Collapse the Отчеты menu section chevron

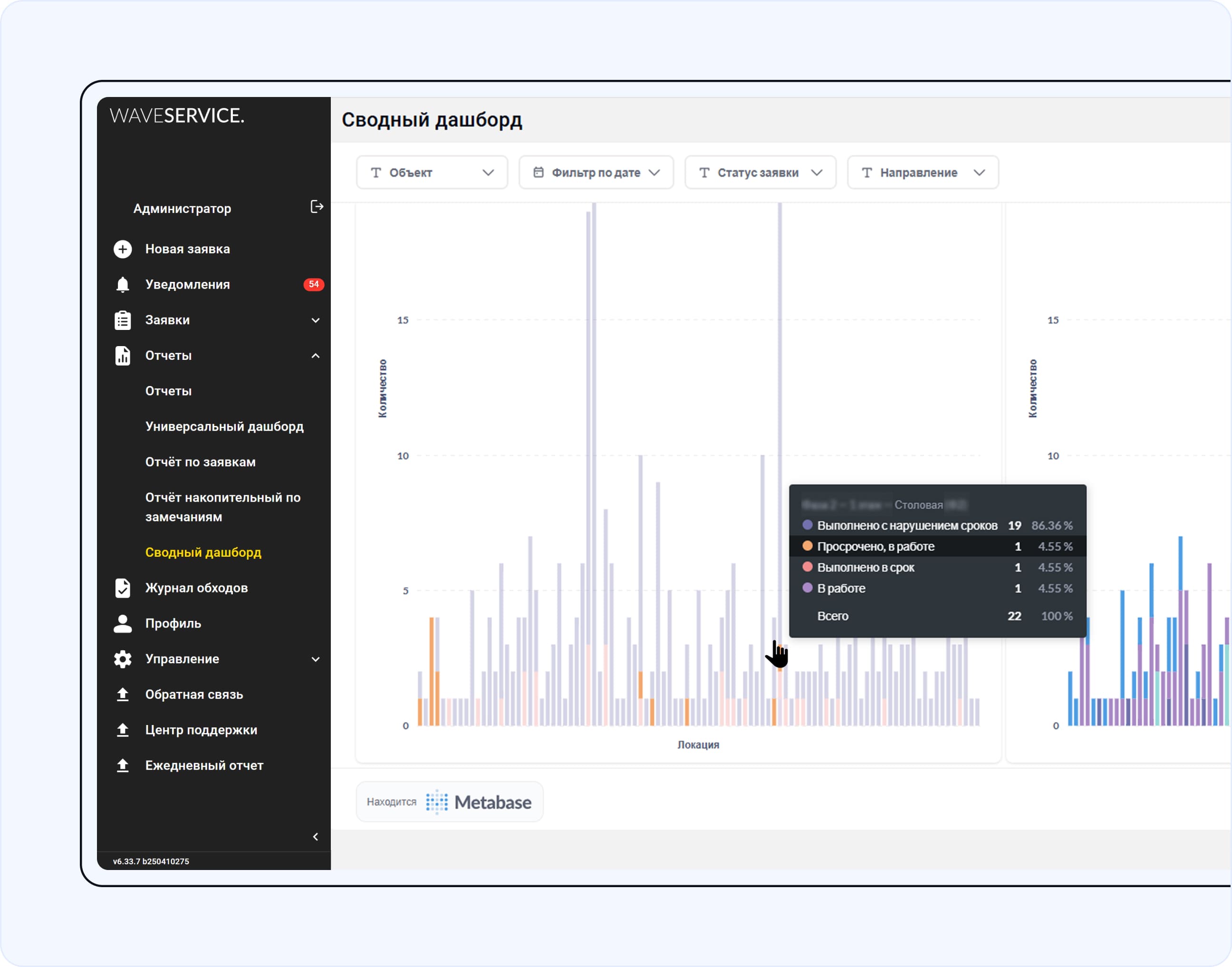click(316, 356)
